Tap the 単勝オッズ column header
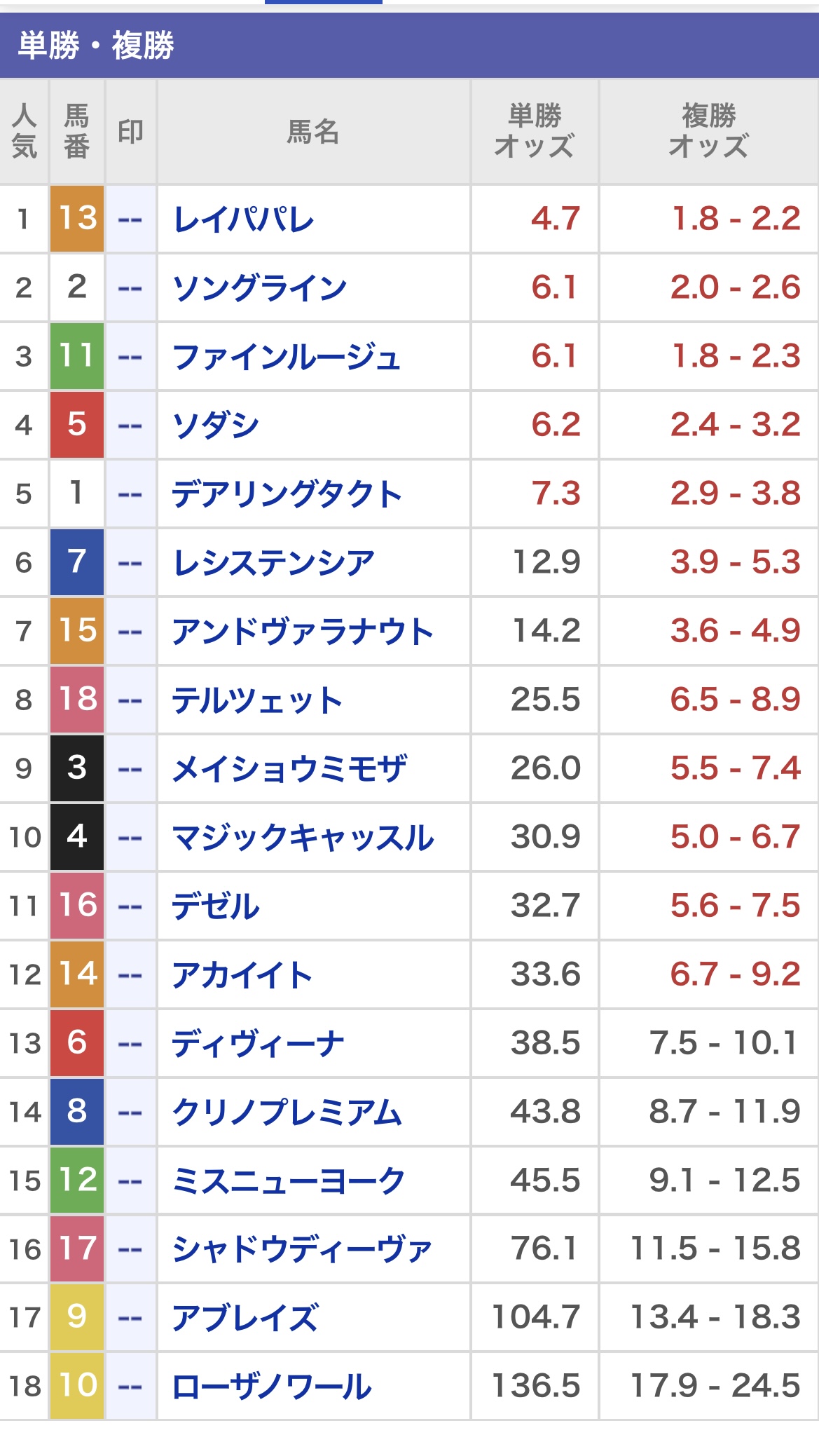819x1456 pixels. [535, 131]
